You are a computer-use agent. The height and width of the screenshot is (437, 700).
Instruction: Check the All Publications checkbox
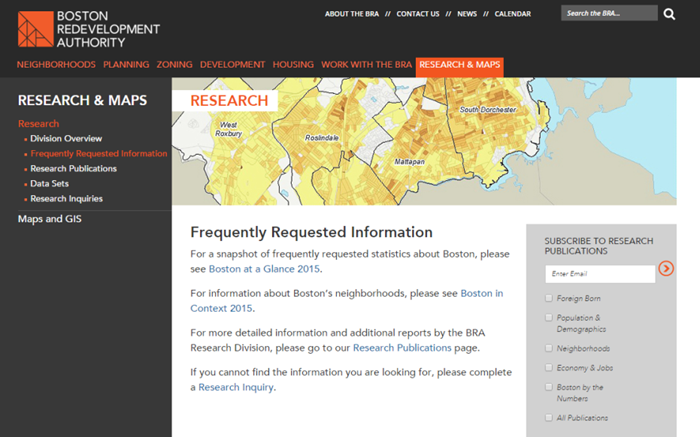[549, 417]
